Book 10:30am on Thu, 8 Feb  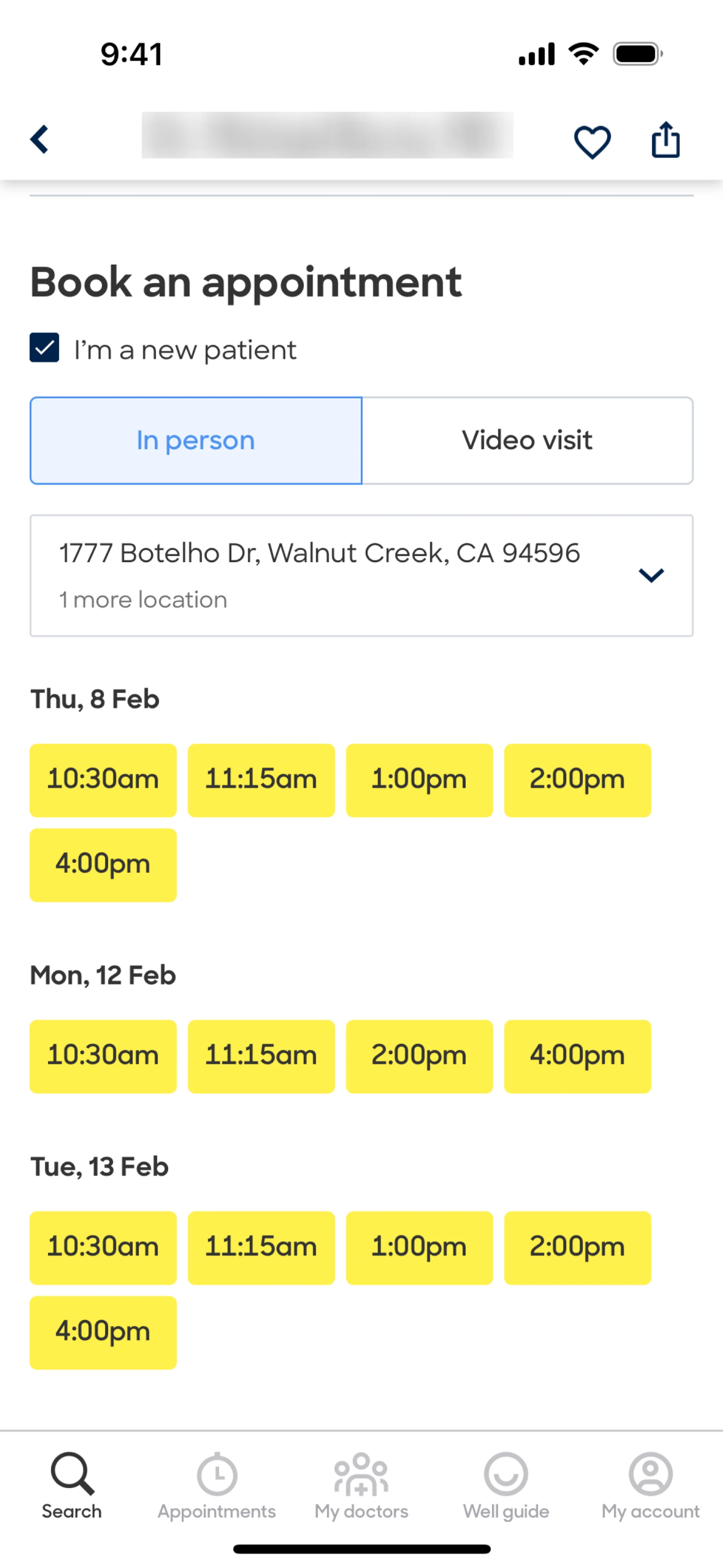click(x=103, y=780)
